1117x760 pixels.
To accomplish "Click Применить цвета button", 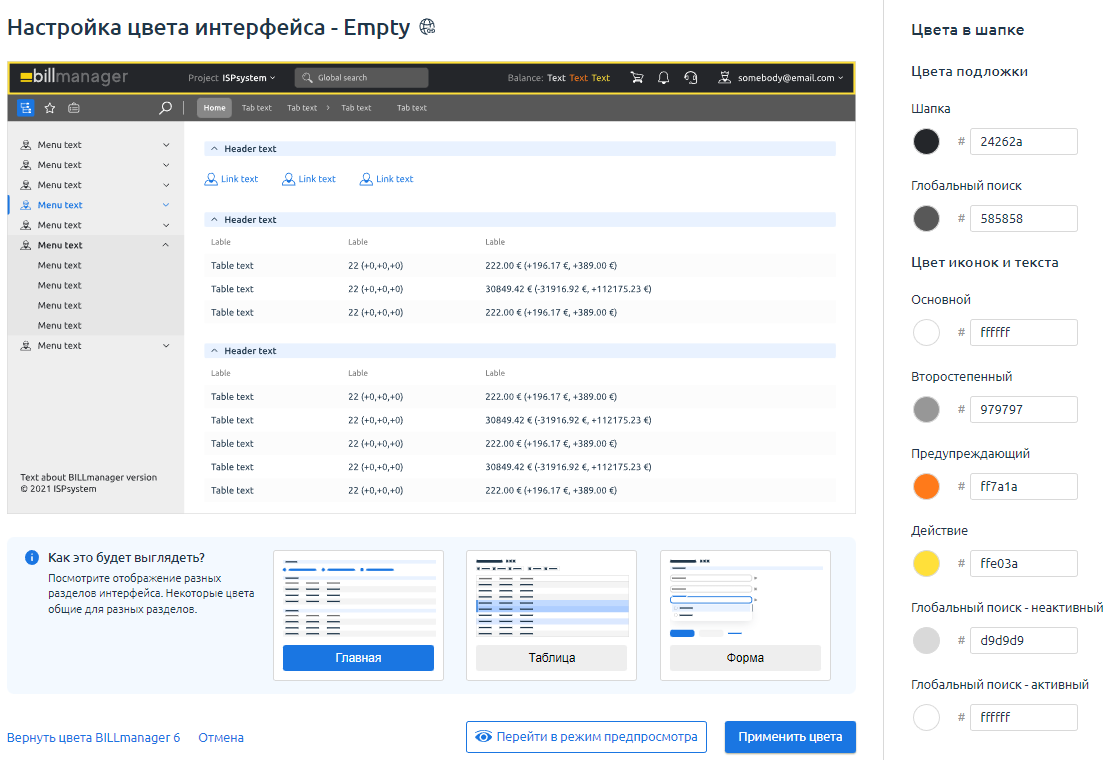I will coord(790,737).
